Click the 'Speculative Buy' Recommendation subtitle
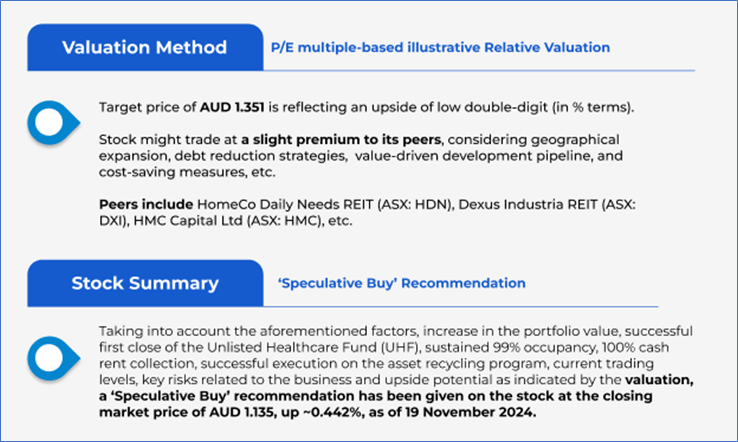 401,283
